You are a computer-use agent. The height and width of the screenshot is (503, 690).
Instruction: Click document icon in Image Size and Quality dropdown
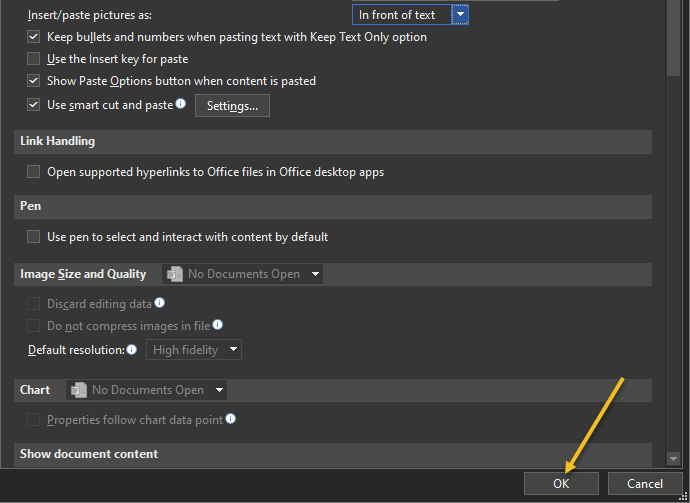pyautogui.click(x=175, y=274)
